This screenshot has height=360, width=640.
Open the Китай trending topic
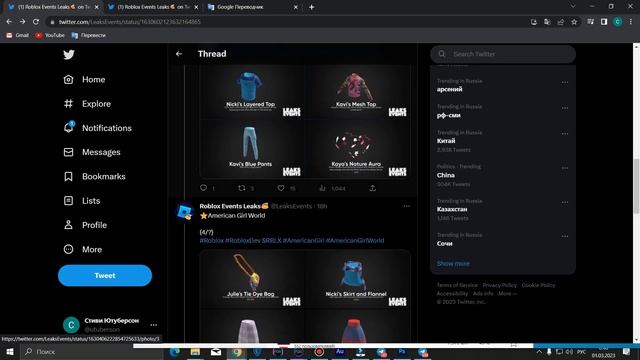point(446,141)
